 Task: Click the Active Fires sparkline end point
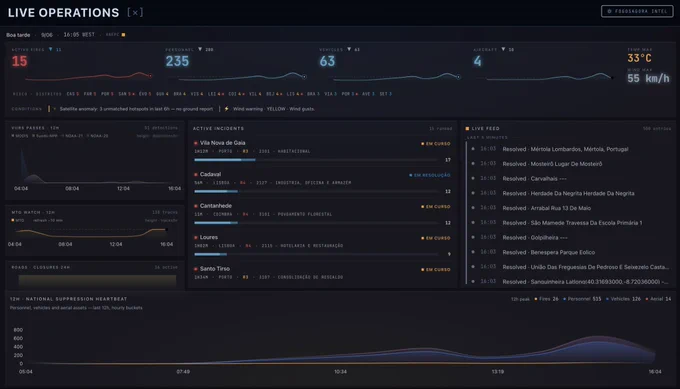(150, 76)
